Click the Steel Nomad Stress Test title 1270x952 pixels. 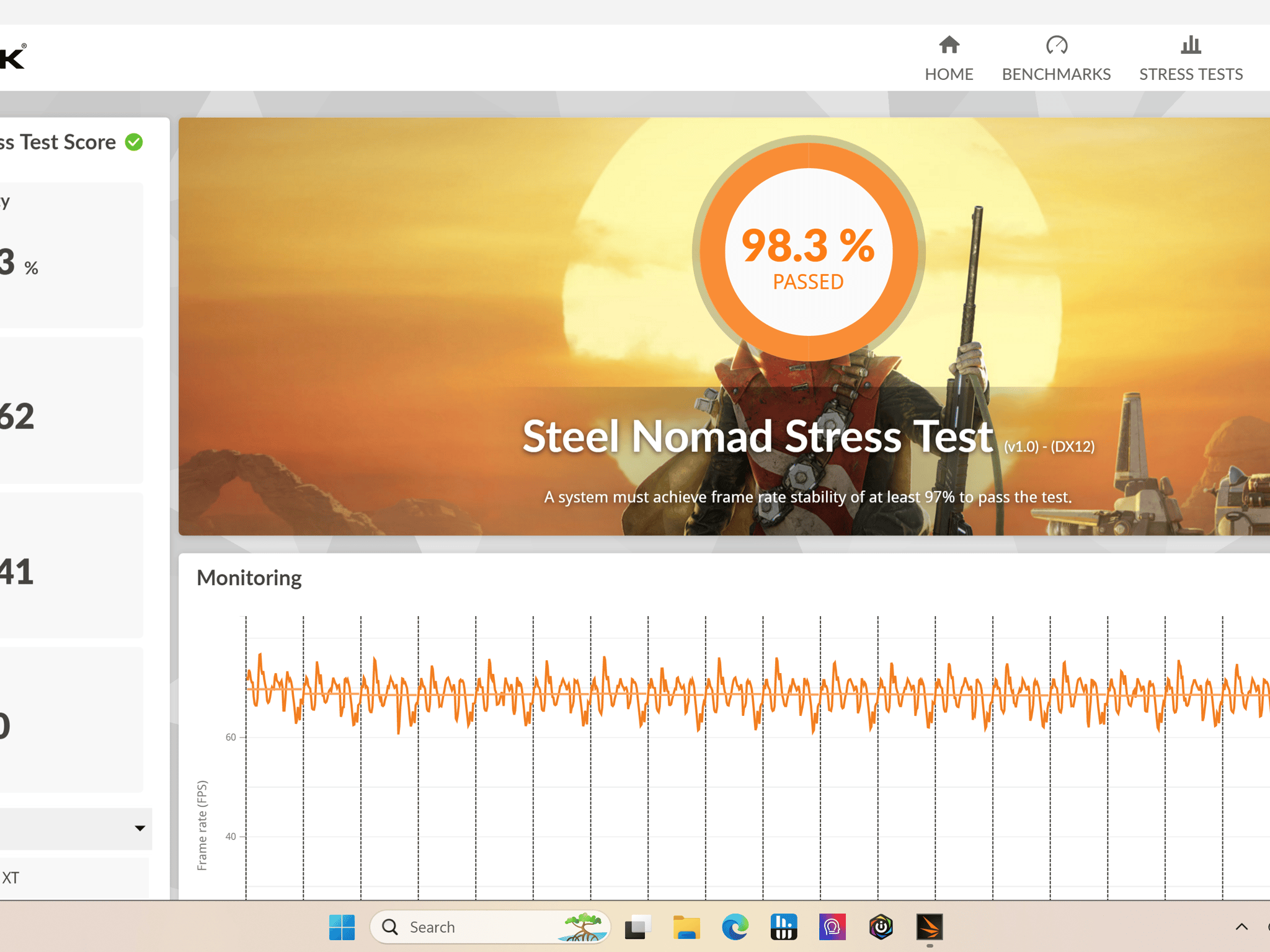(x=758, y=437)
